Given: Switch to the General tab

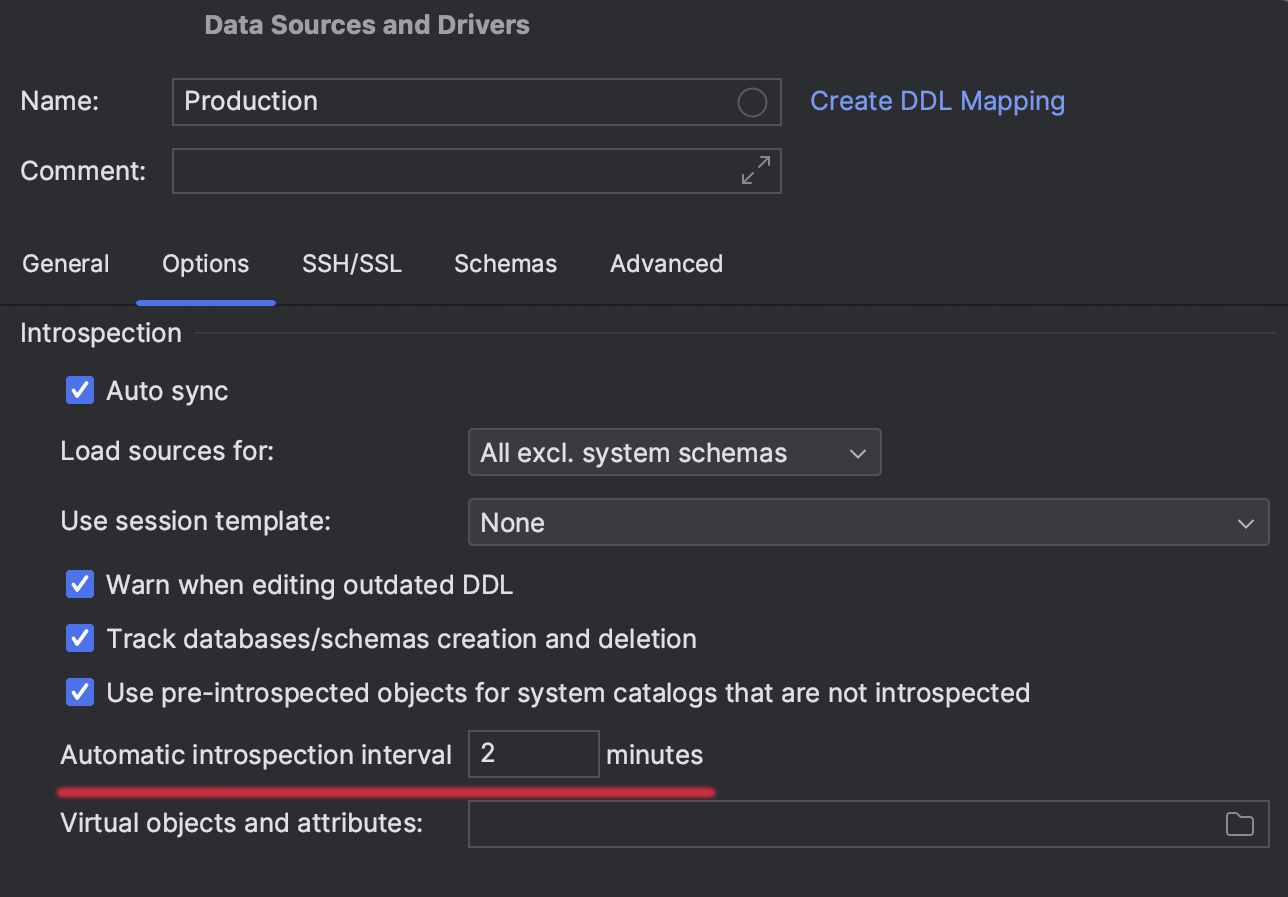Looking at the screenshot, I should tap(66, 264).
